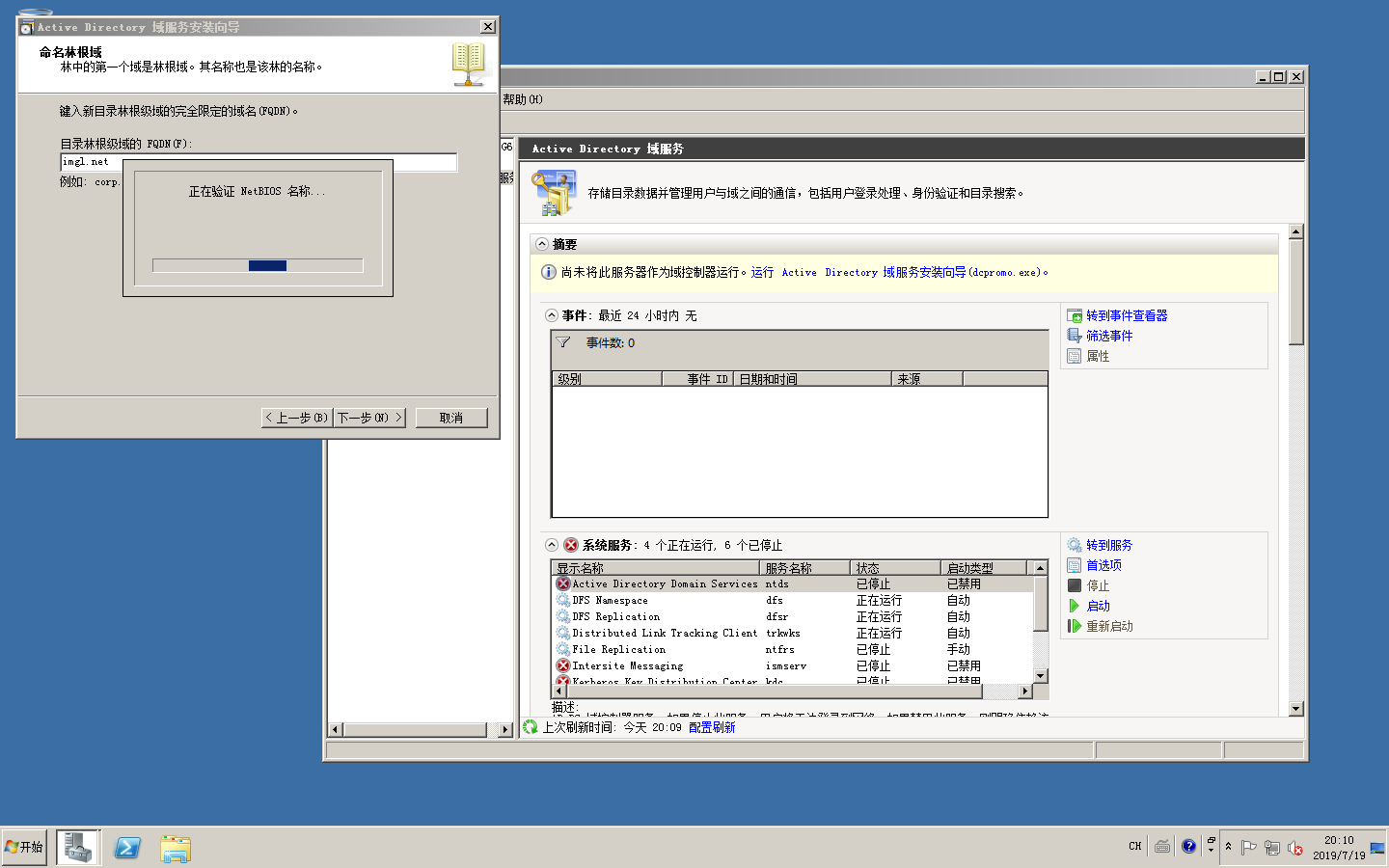Open the 帮助(H) menu
Viewport: 1389px width, 868px height.
click(522, 99)
